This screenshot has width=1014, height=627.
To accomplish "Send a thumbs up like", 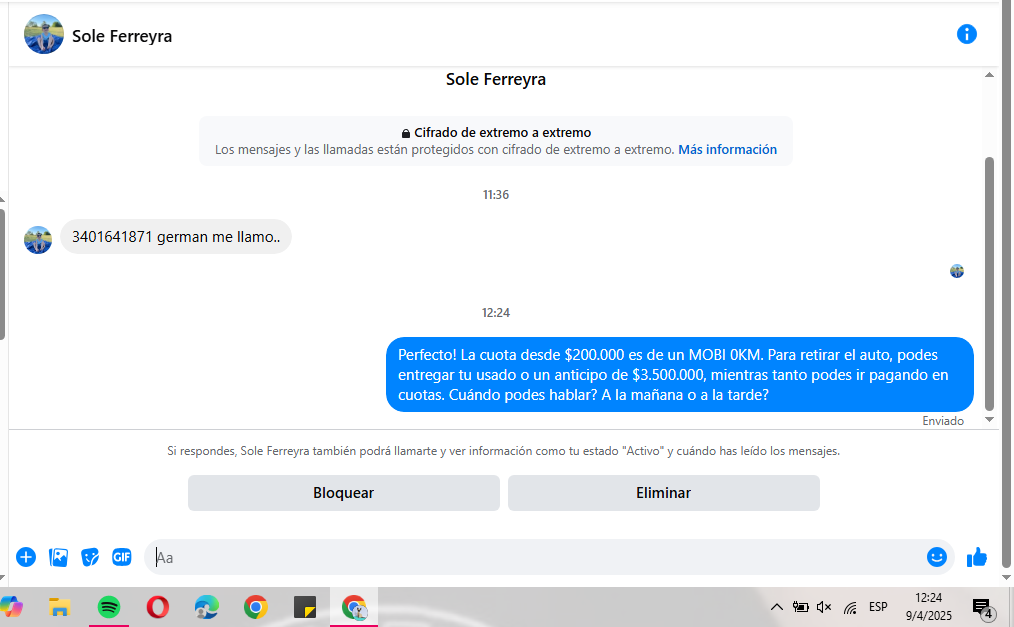I will (x=977, y=557).
